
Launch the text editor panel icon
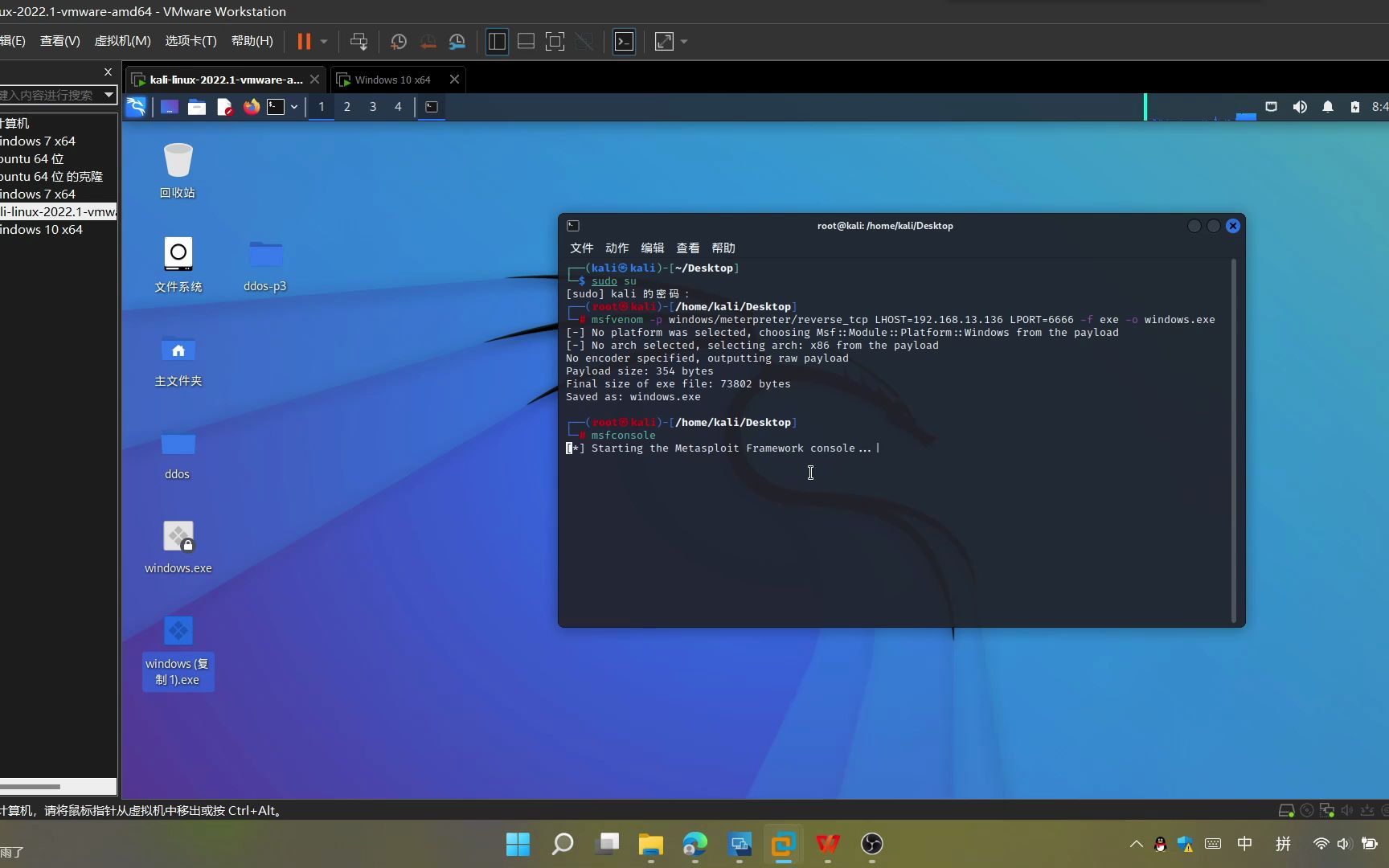pos(224,107)
